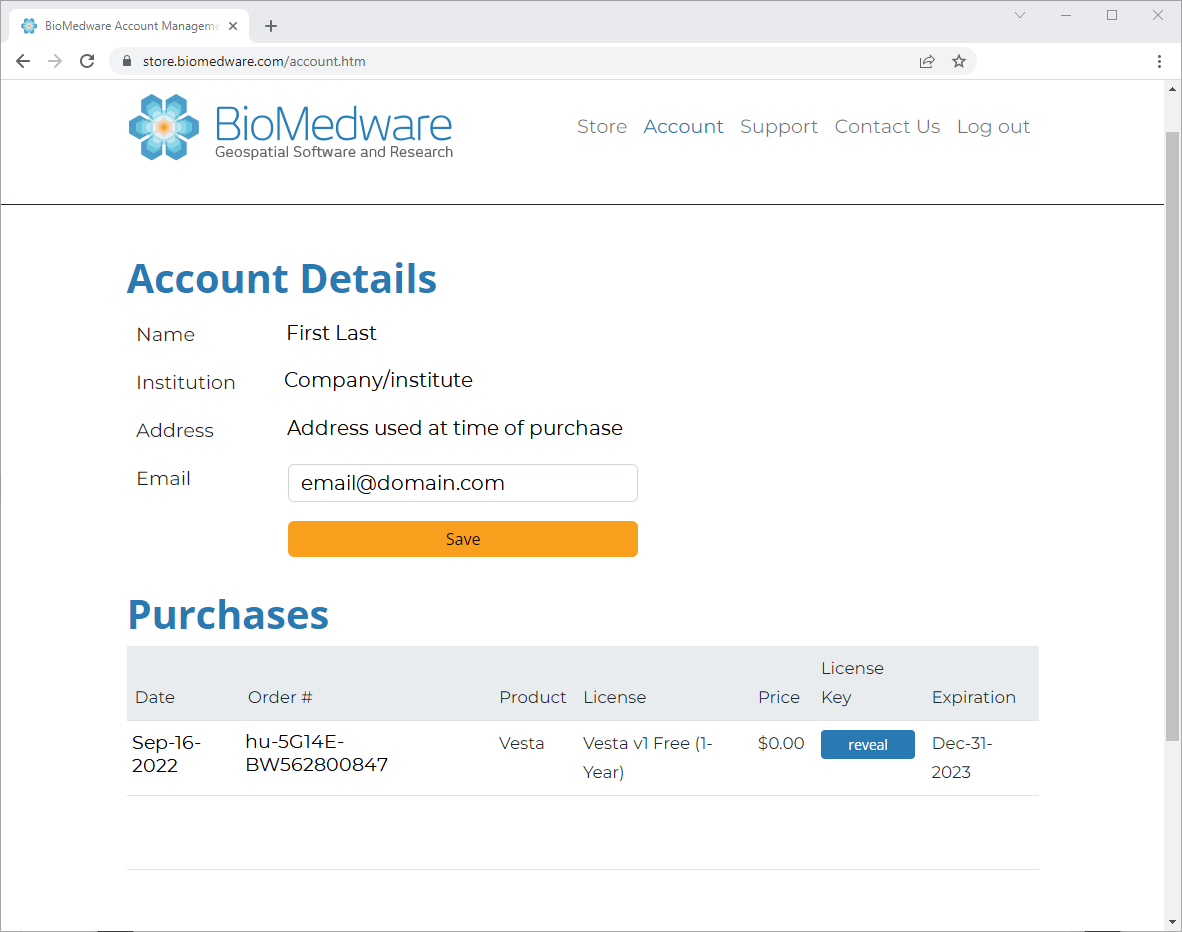Open the Store navigation link
The image size is (1182, 932).
coord(602,127)
